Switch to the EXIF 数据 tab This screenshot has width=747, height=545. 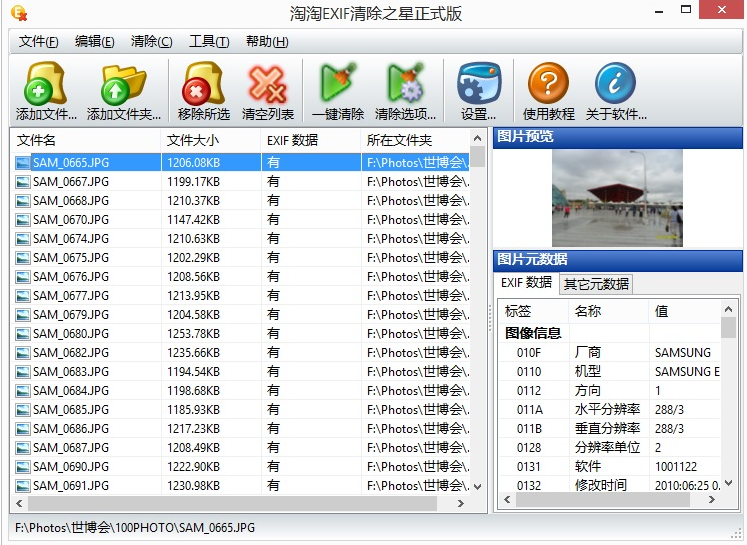tap(526, 283)
